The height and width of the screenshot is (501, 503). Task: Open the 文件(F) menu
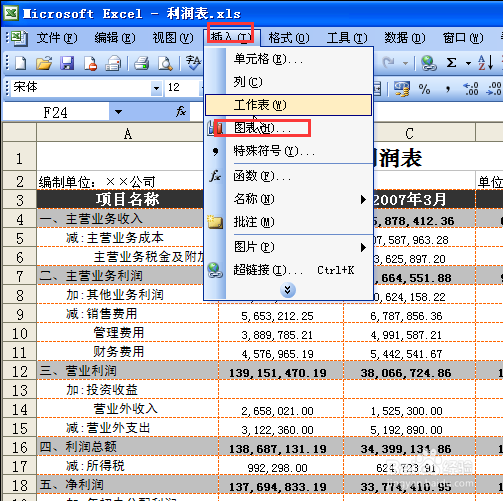click(x=57, y=38)
